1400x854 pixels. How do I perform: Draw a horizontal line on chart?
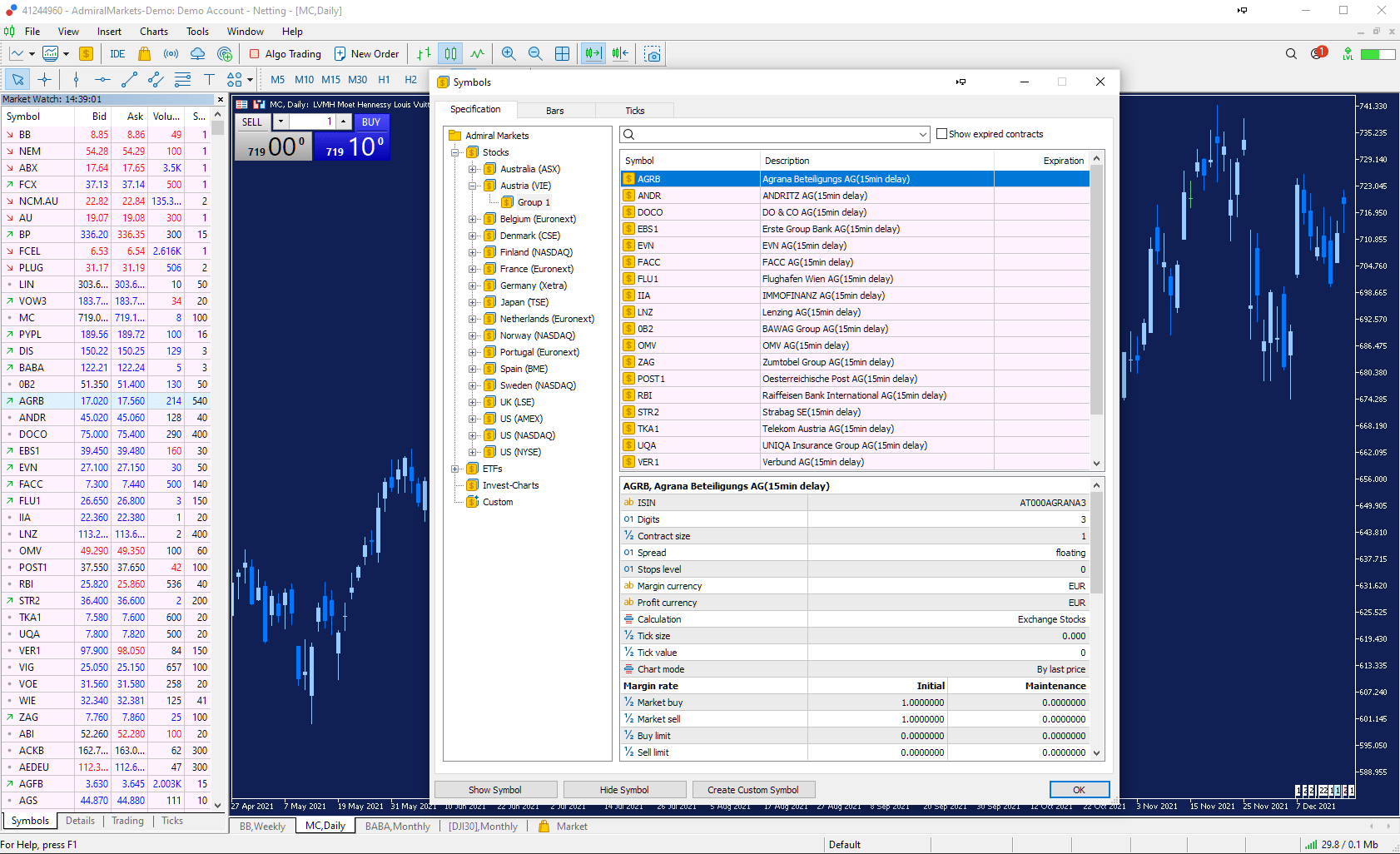102,79
